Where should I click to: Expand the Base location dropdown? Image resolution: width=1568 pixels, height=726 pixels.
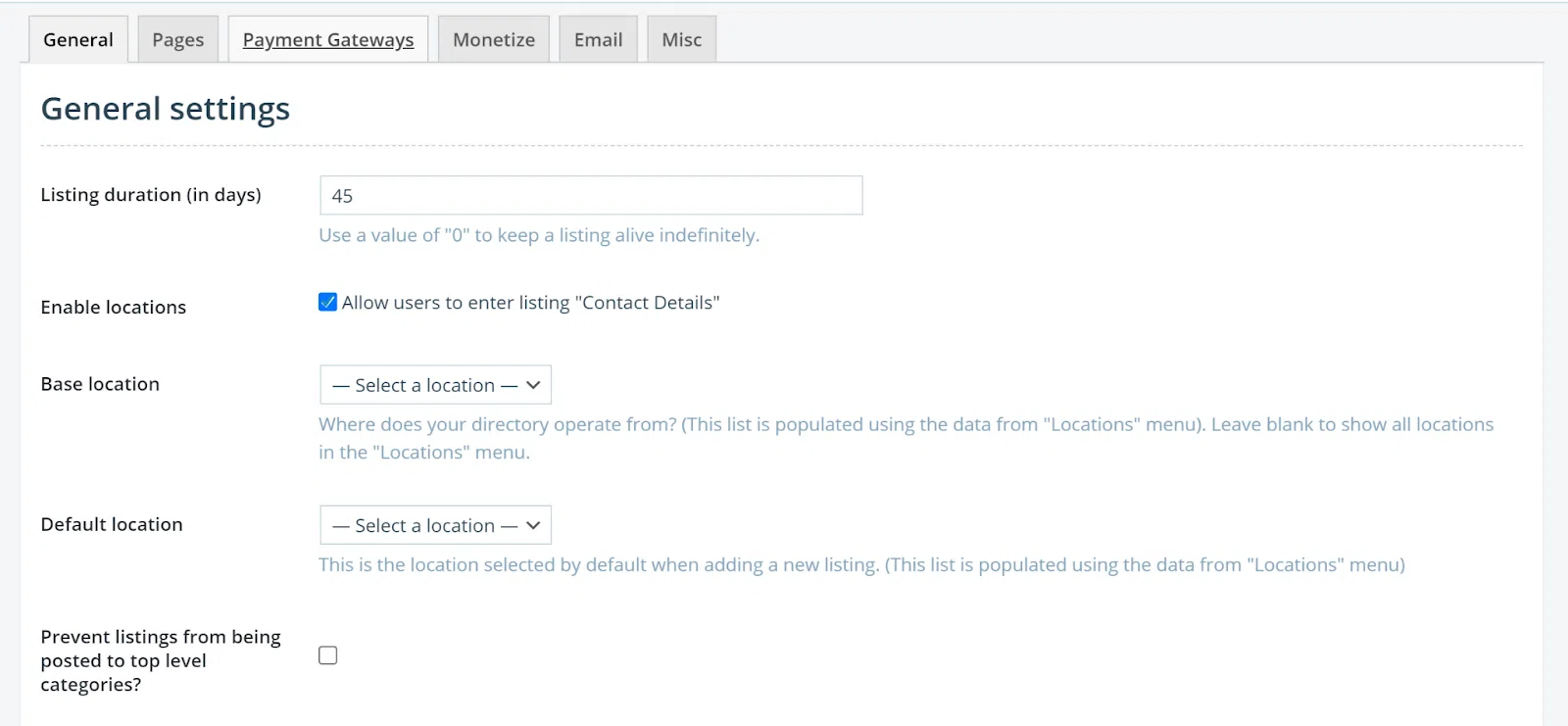[435, 385]
